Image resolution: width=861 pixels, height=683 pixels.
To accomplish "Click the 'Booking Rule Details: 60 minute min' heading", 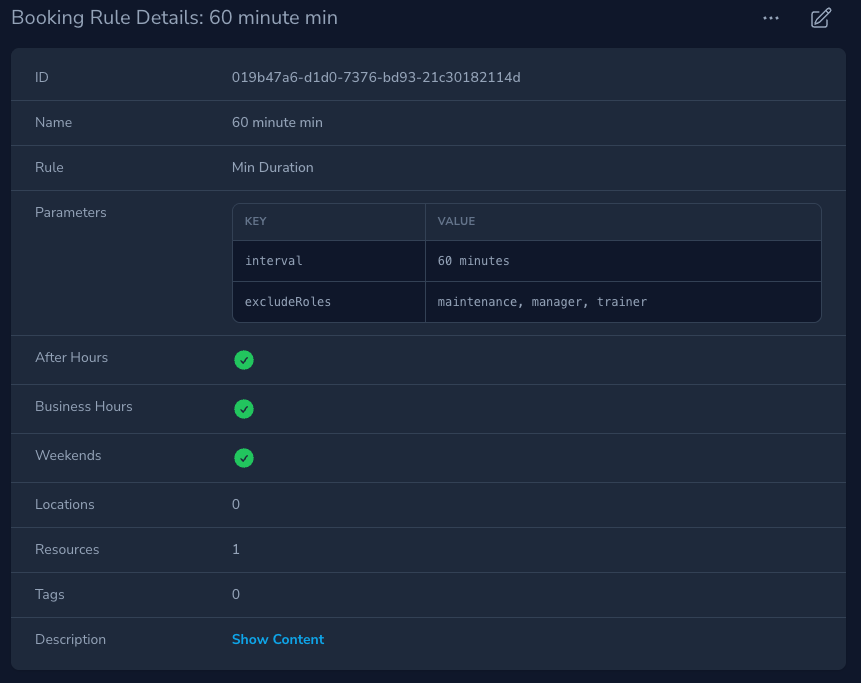I will (x=175, y=18).
